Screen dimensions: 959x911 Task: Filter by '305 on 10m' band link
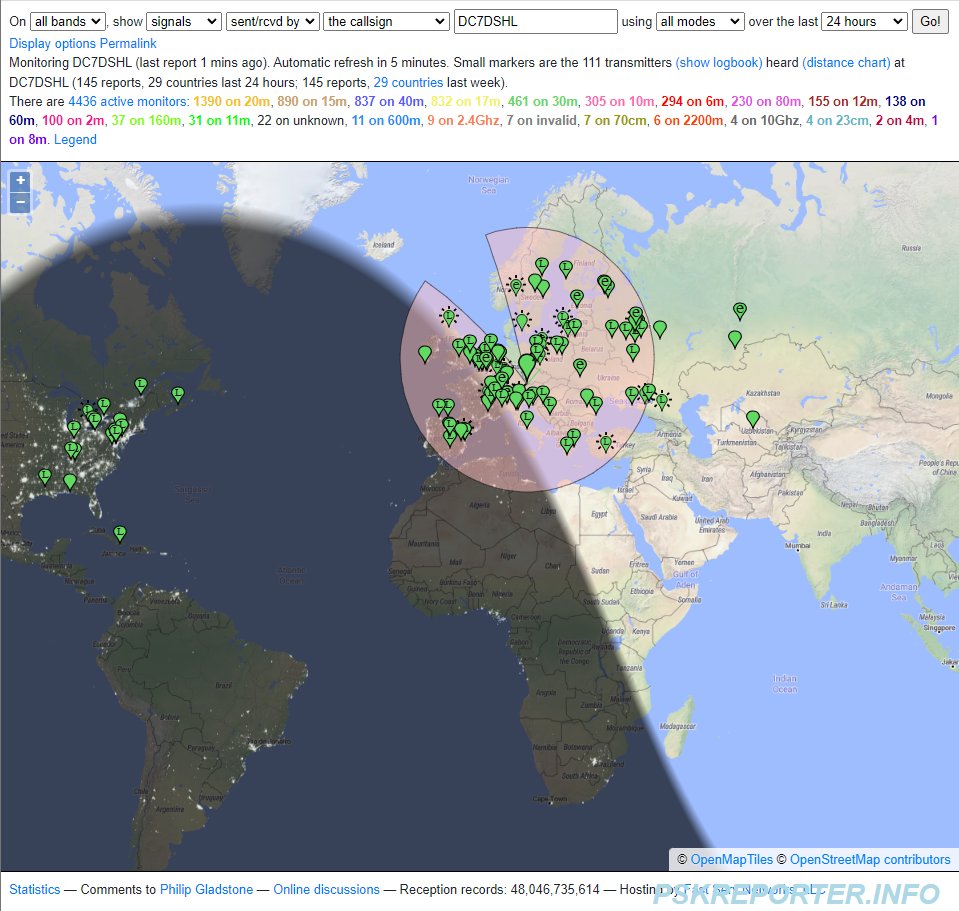[x=619, y=101]
